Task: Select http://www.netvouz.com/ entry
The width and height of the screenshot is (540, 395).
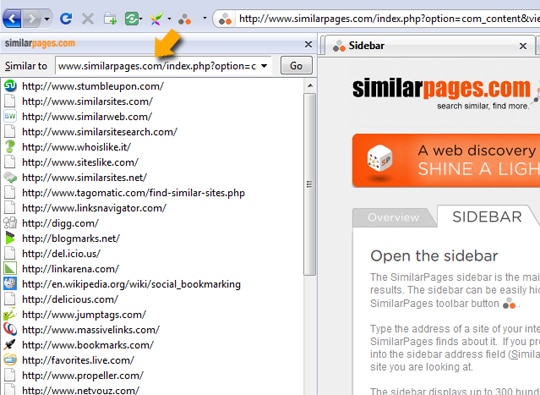Action: pos(81,390)
